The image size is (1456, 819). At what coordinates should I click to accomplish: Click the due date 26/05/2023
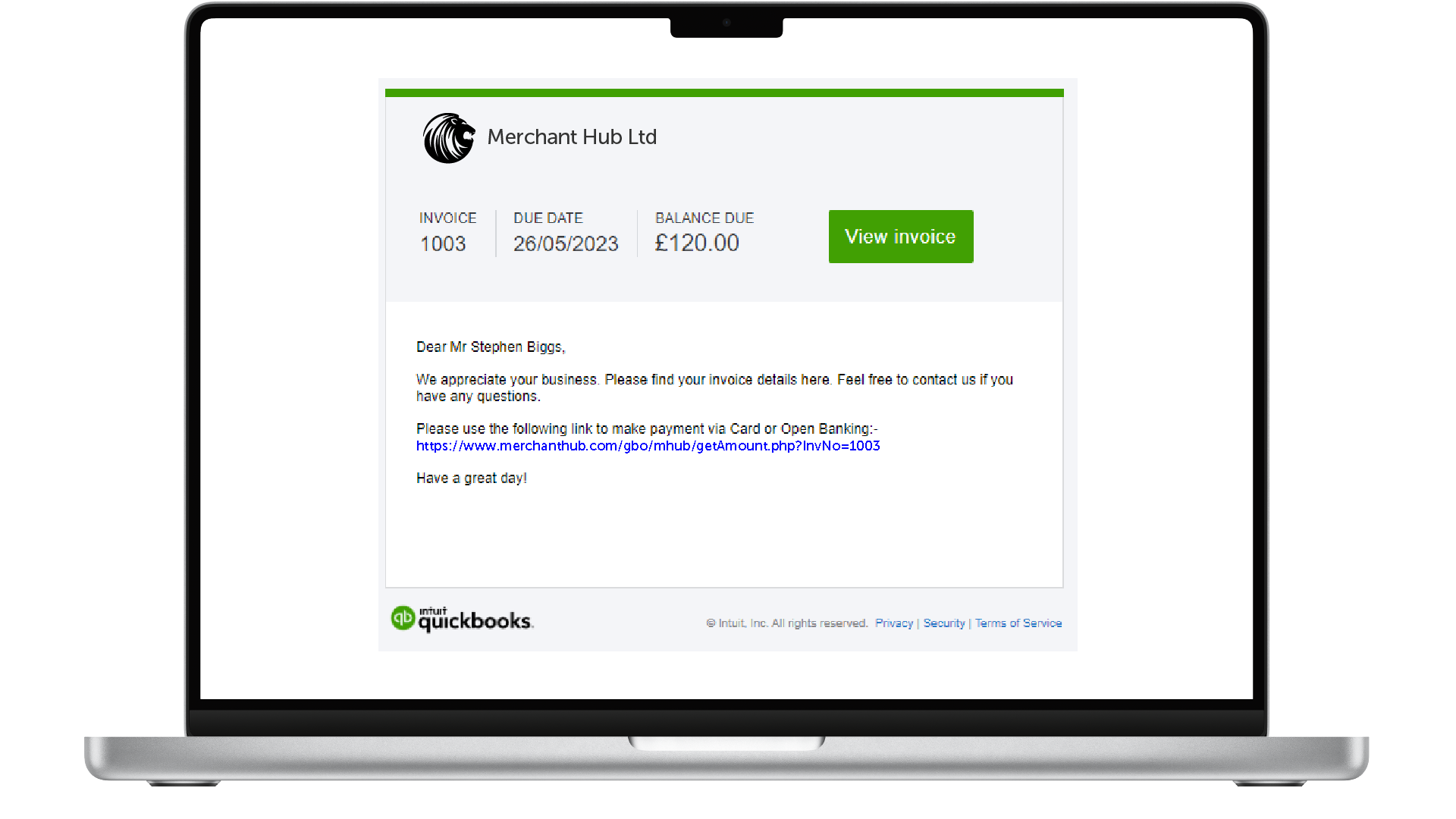(x=566, y=244)
